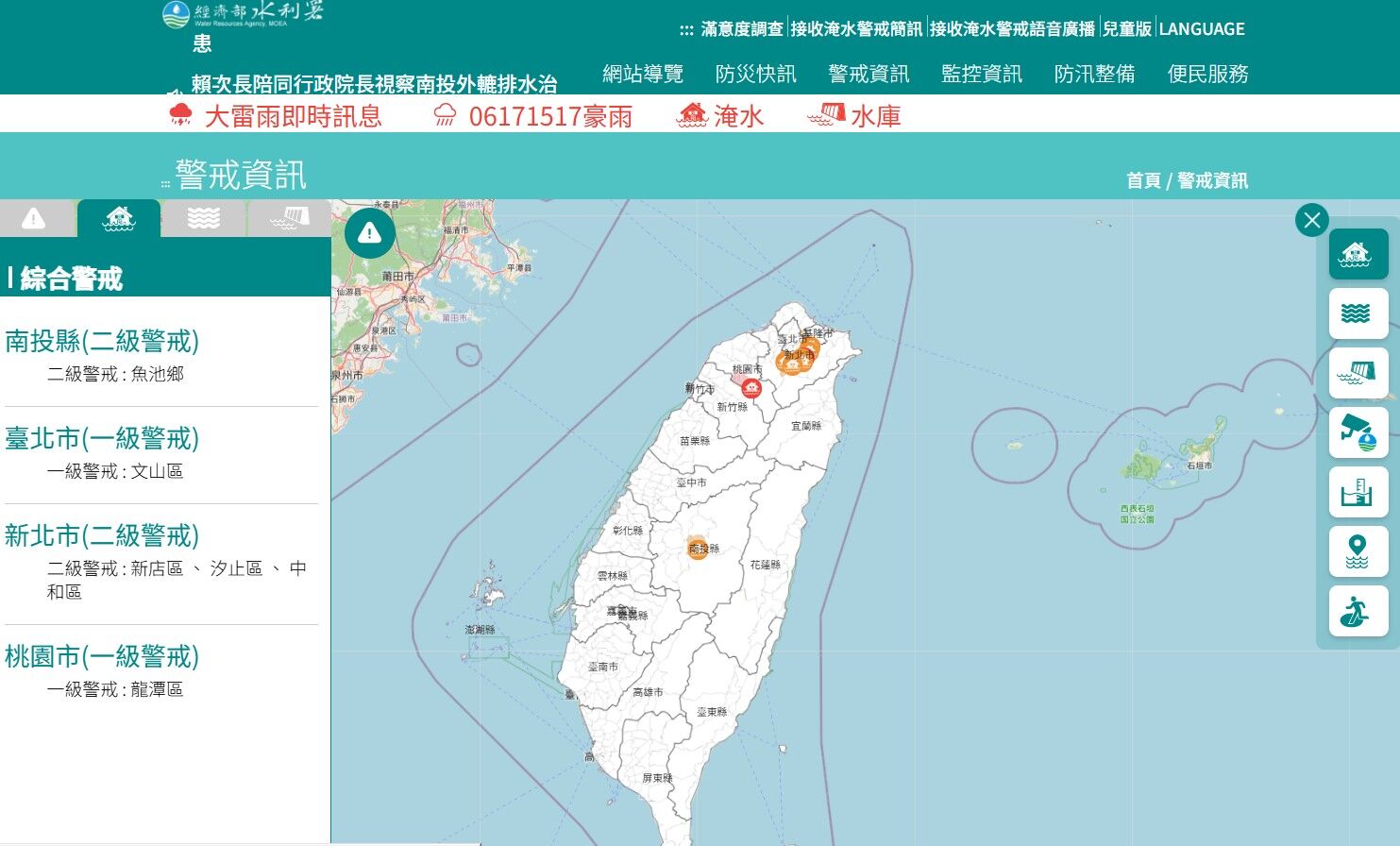Select the flooded house warning tab
The image size is (1400, 846).
coord(119,218)
